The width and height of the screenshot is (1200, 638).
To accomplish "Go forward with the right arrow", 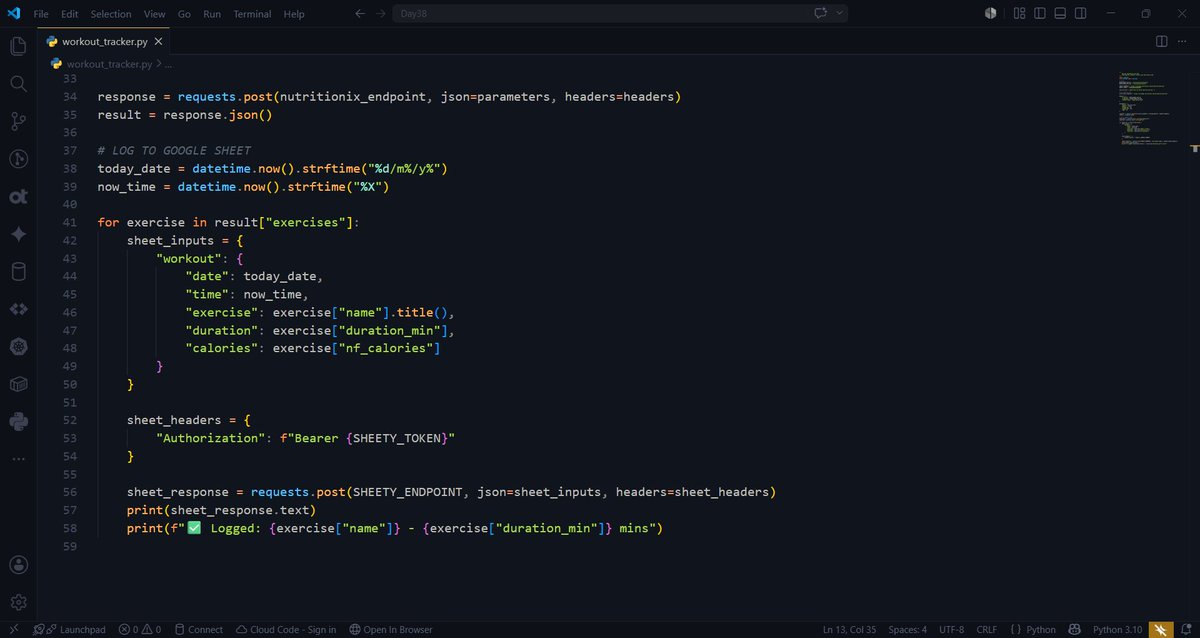I will coord(382,14).
